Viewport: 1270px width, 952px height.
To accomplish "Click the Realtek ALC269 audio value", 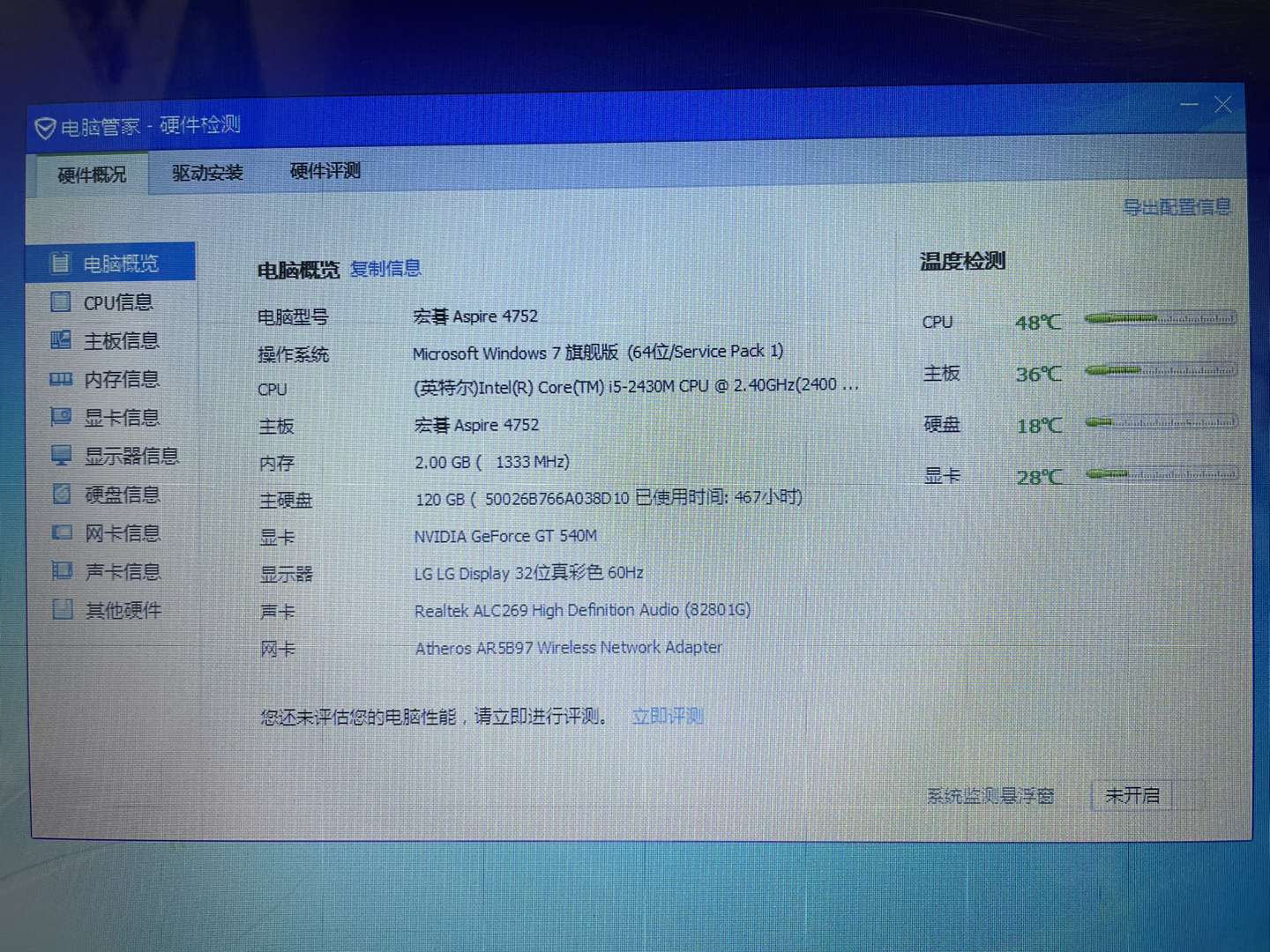I will tap(582, 610).
